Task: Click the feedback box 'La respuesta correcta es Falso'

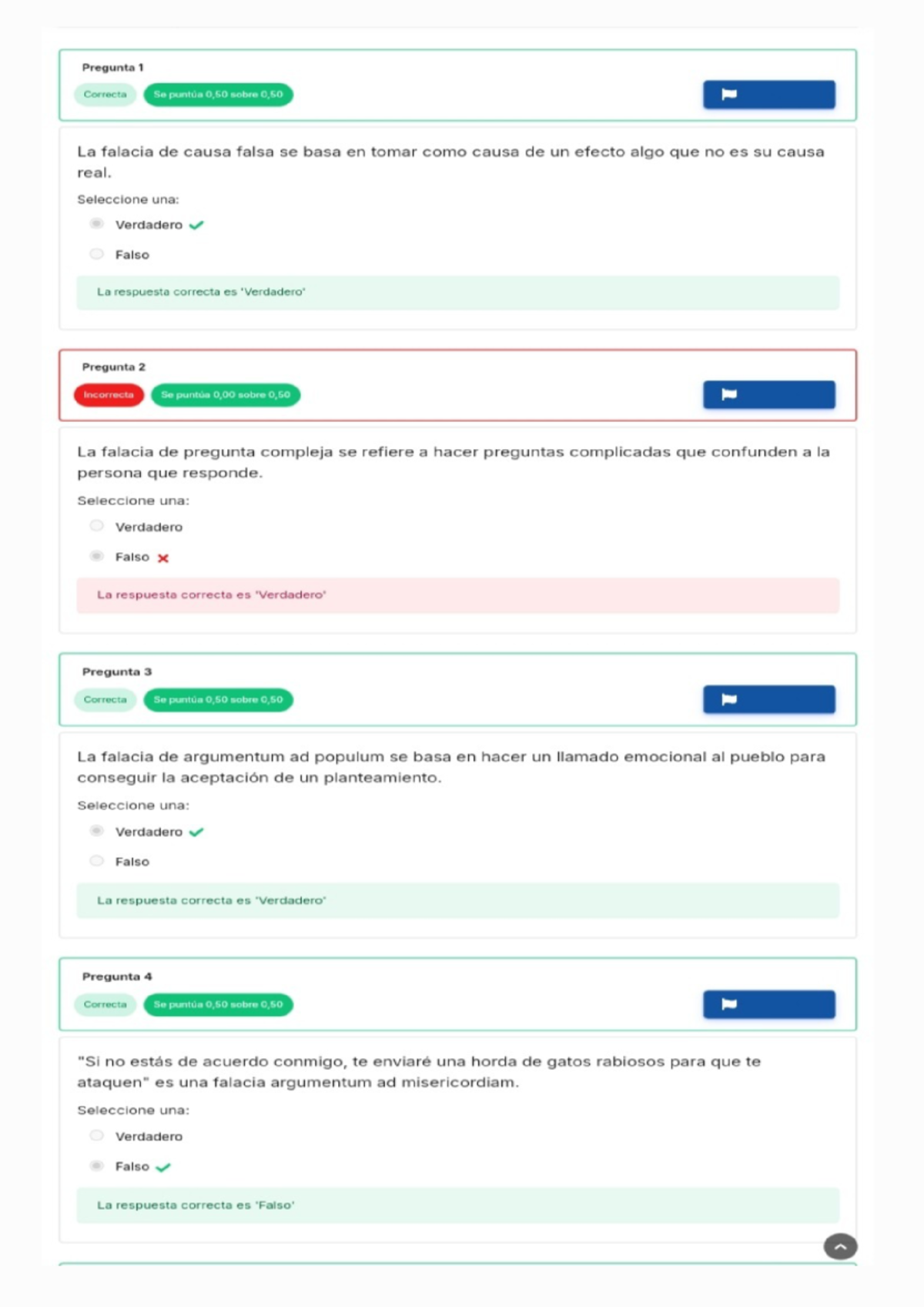Action: pos(195,1206)
